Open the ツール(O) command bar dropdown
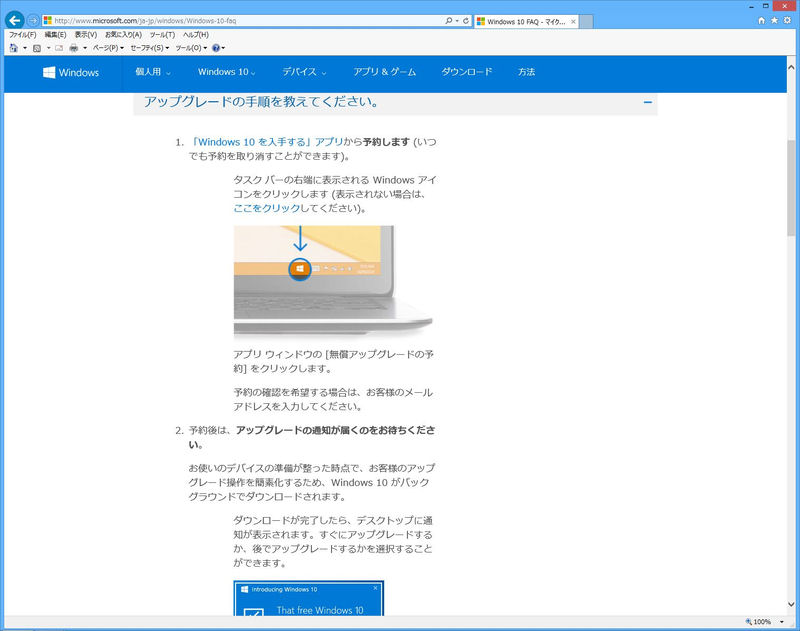Image resolution: width=800 pixels, height=631 pixels. pos(191,48)
